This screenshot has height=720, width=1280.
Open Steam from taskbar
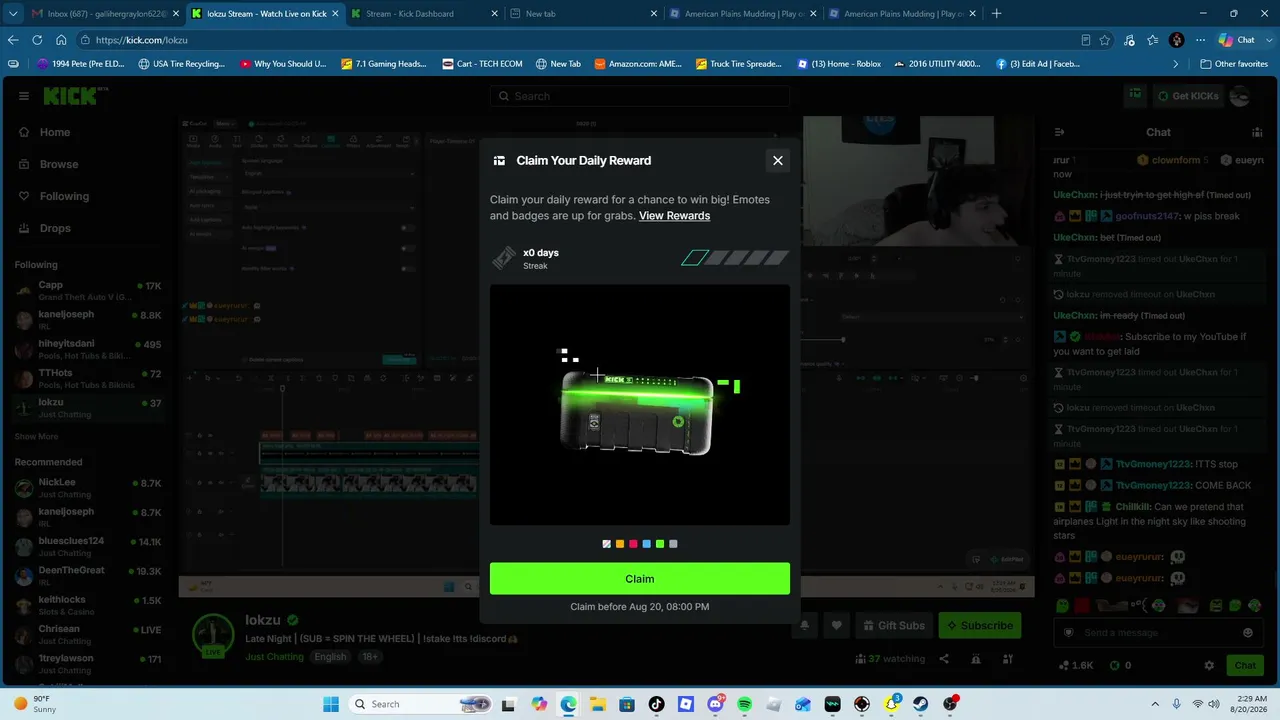(921, 704)
